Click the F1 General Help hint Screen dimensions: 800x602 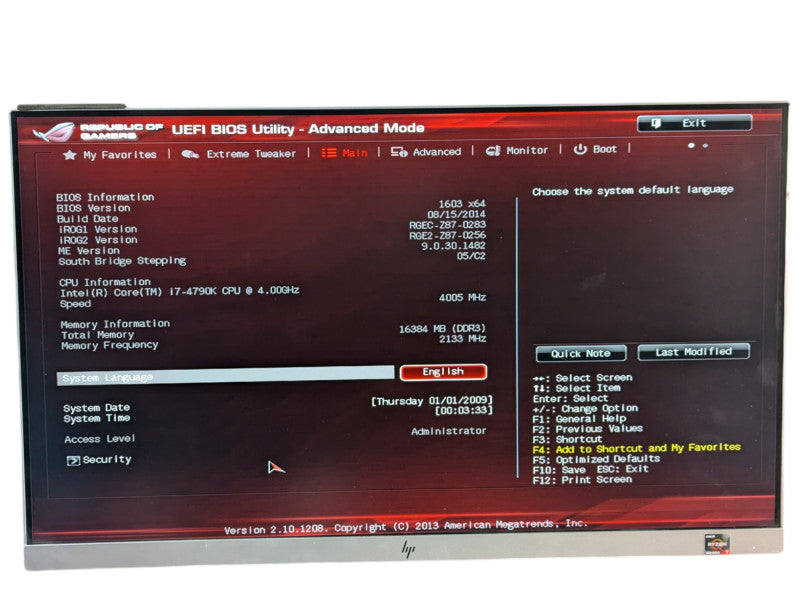(579, 419)
